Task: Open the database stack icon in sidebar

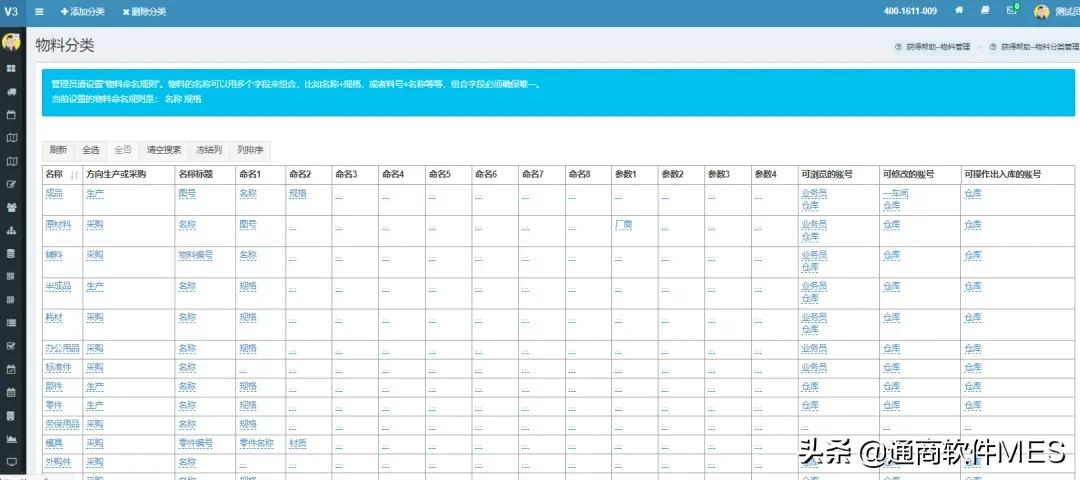Action: tap(11, 253)
